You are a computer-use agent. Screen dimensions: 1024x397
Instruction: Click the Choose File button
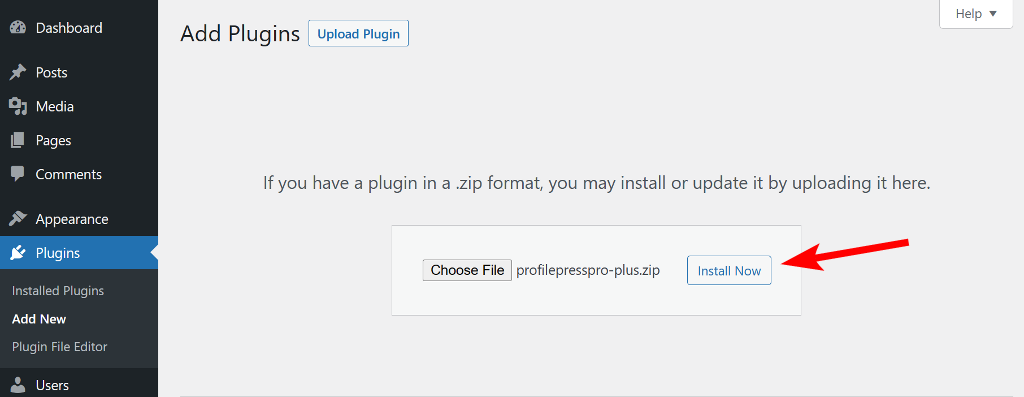(x=467, y=270)
